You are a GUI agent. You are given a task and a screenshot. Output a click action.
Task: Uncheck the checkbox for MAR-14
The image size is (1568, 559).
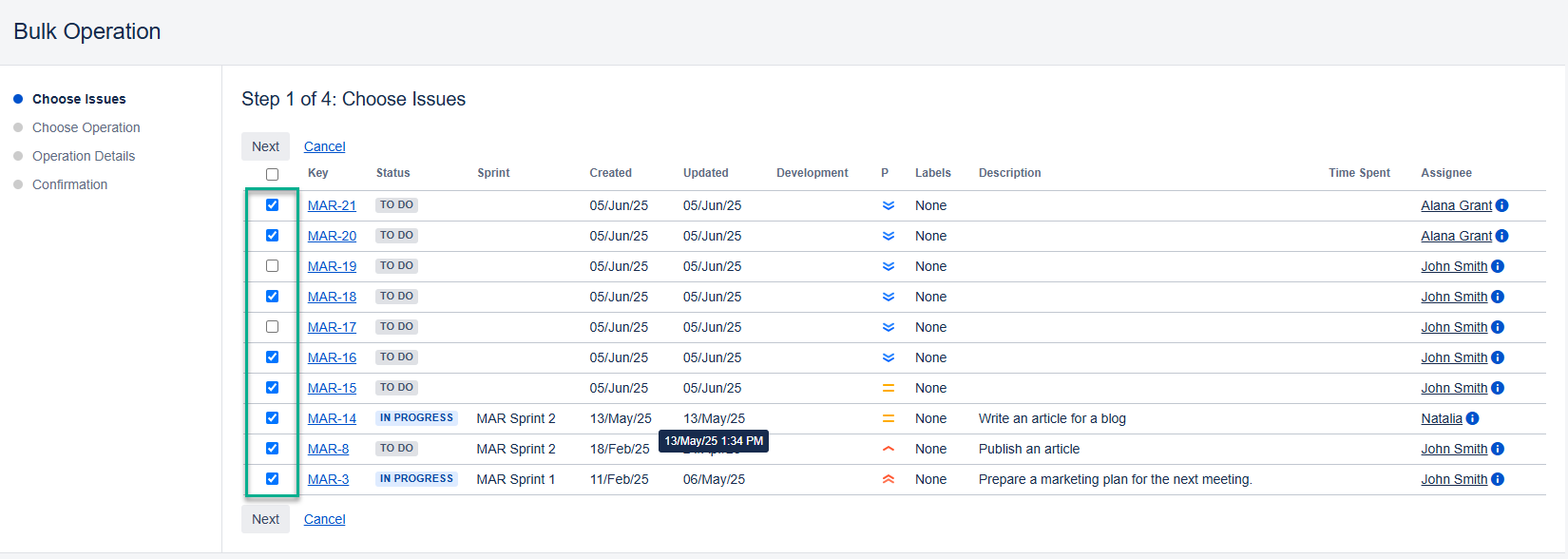point(273,417)
